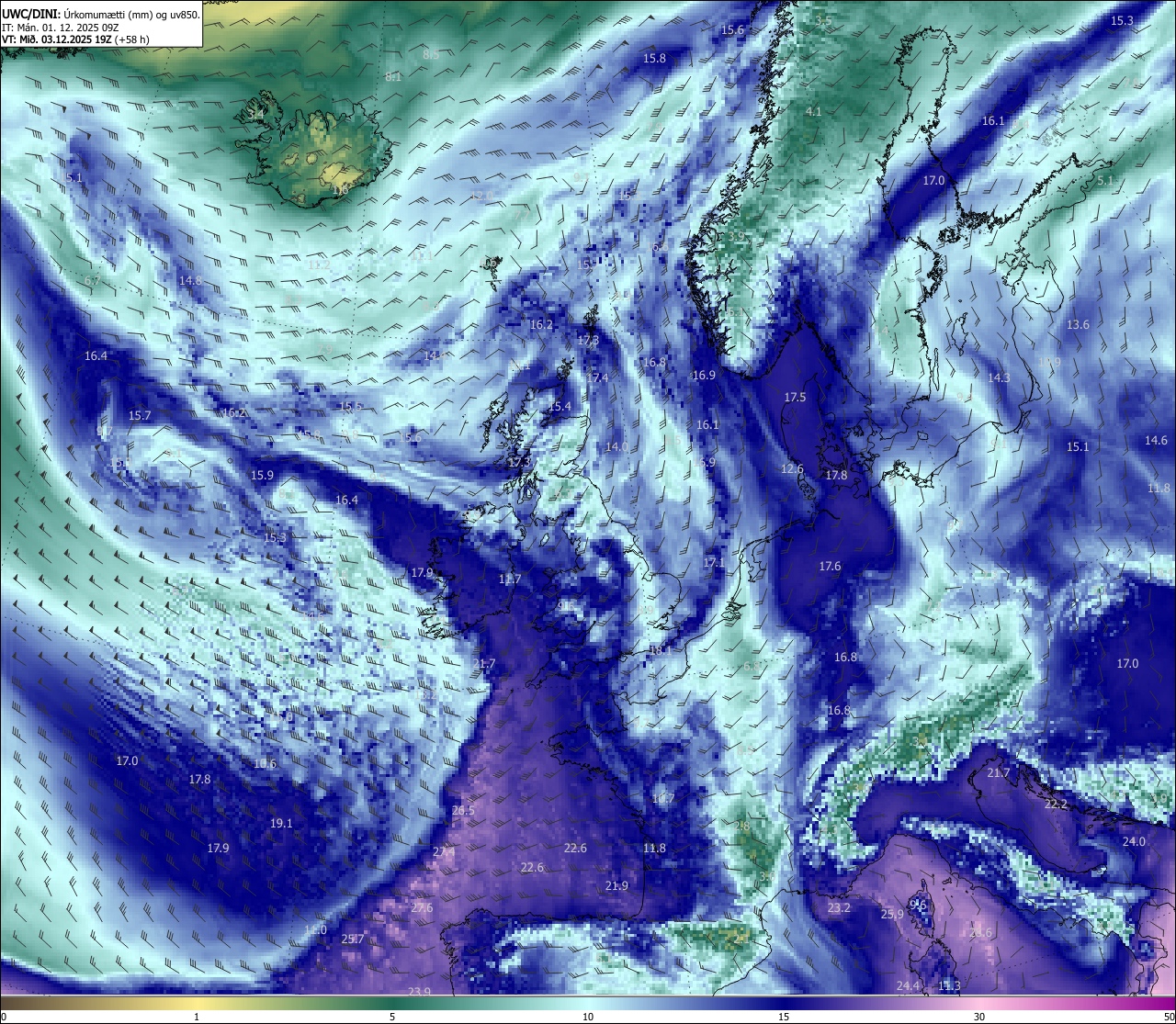The image size is (1176, 1024).
Task: Click the map value label "17.6"
Action: [830, 566]
